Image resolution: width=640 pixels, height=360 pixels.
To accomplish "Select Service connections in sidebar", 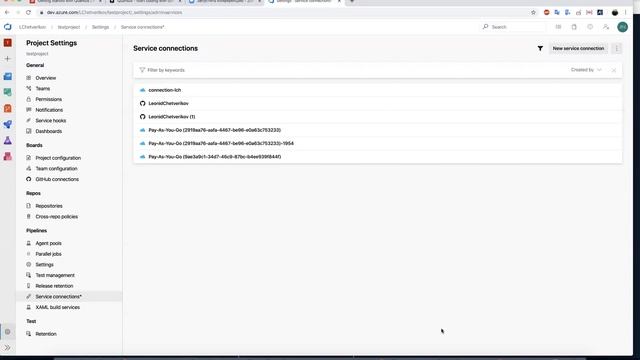I will (x=69, y=296).
